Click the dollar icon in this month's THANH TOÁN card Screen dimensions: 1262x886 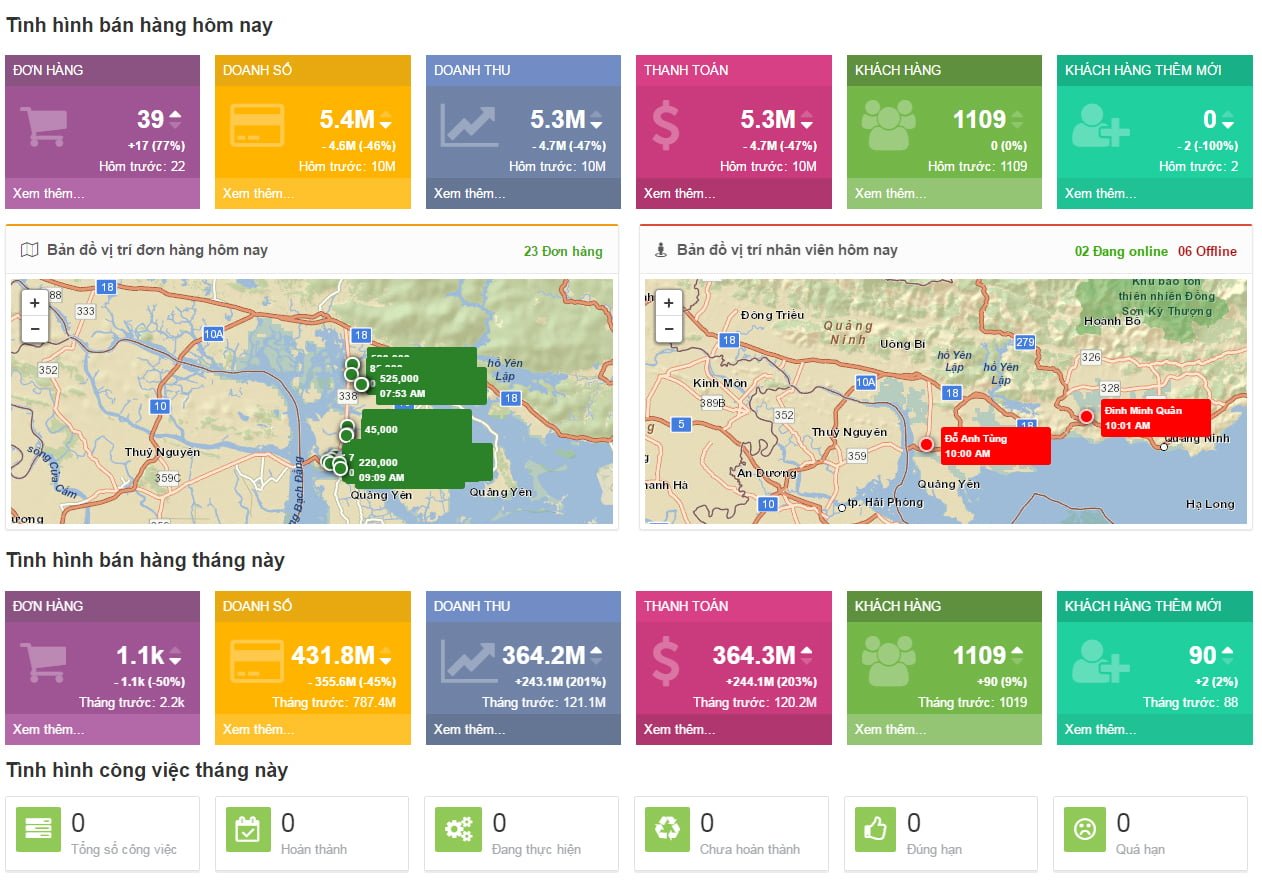coord(665,663)
